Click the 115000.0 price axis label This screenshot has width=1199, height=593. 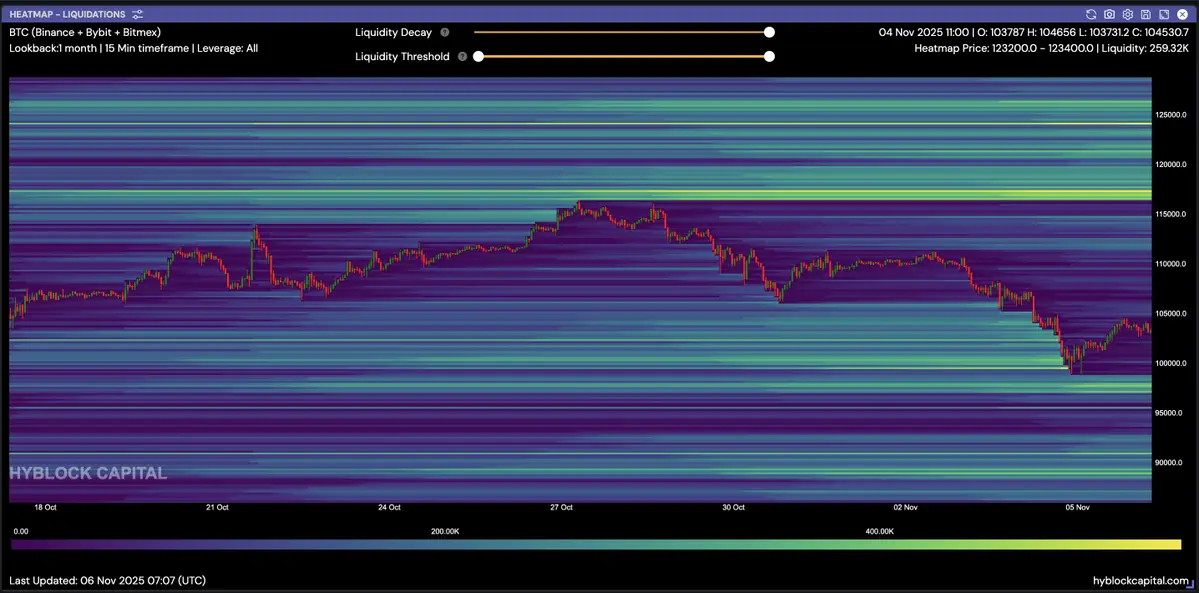click(x=1171, y=214)
